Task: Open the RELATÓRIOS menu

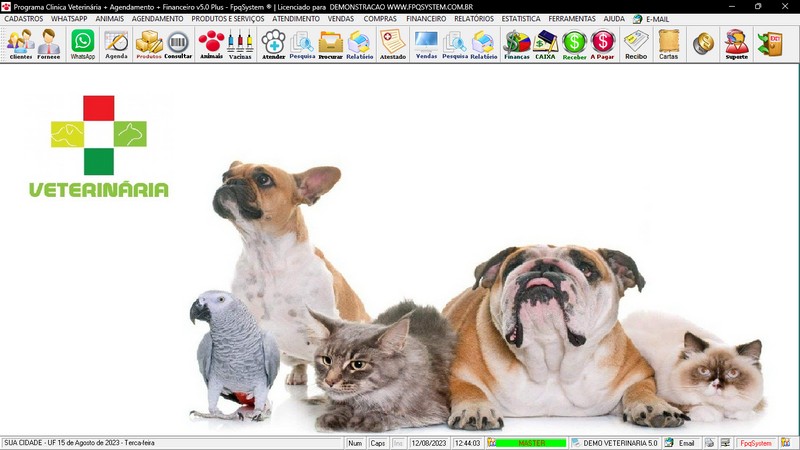Action: point(474,19)
